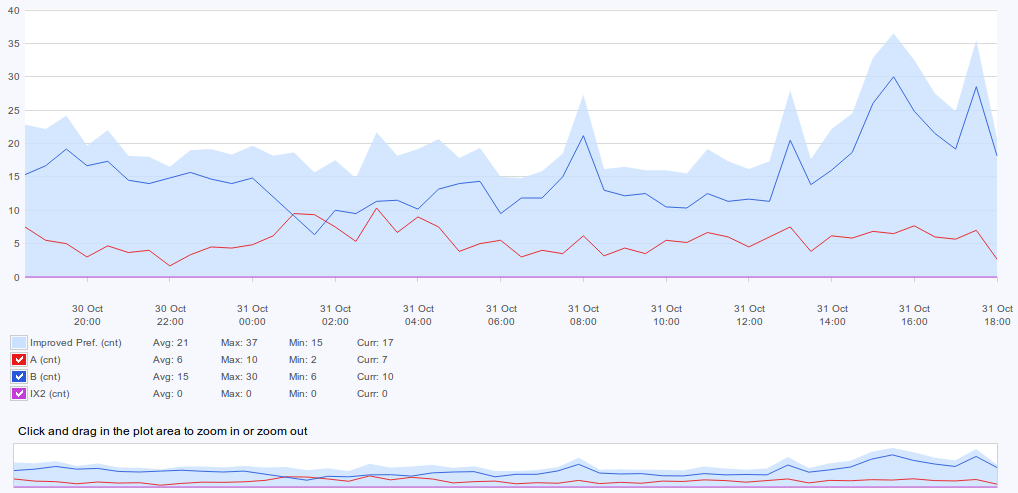
Task: Click the '31 Oct 16:00' axis label
Action: pos(914,315)
